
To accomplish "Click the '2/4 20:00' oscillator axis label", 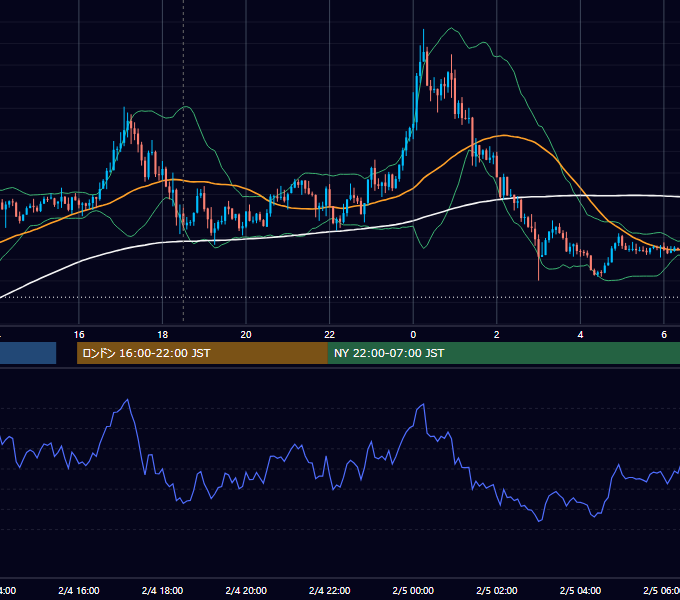I will click(246, 591).
